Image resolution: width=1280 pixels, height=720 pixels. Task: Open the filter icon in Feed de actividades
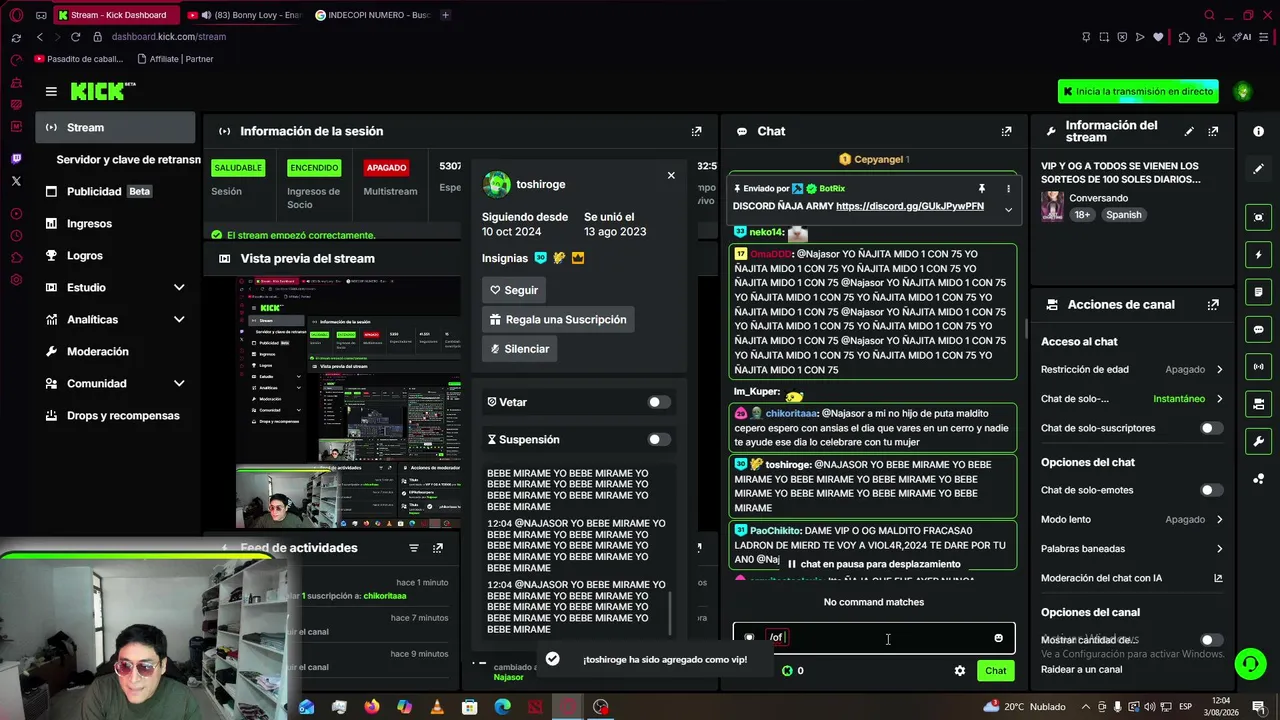click(x=413, y=548)
